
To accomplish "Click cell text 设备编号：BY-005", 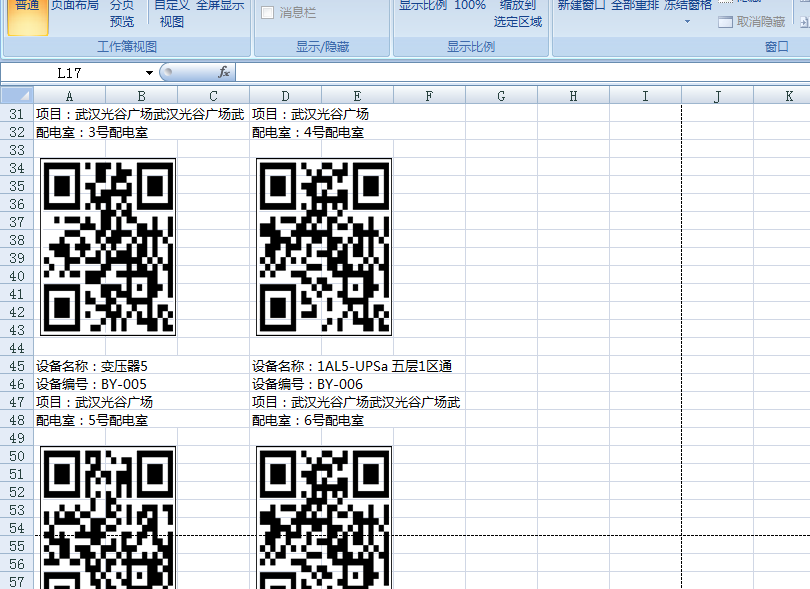I will tap(91, 384).
